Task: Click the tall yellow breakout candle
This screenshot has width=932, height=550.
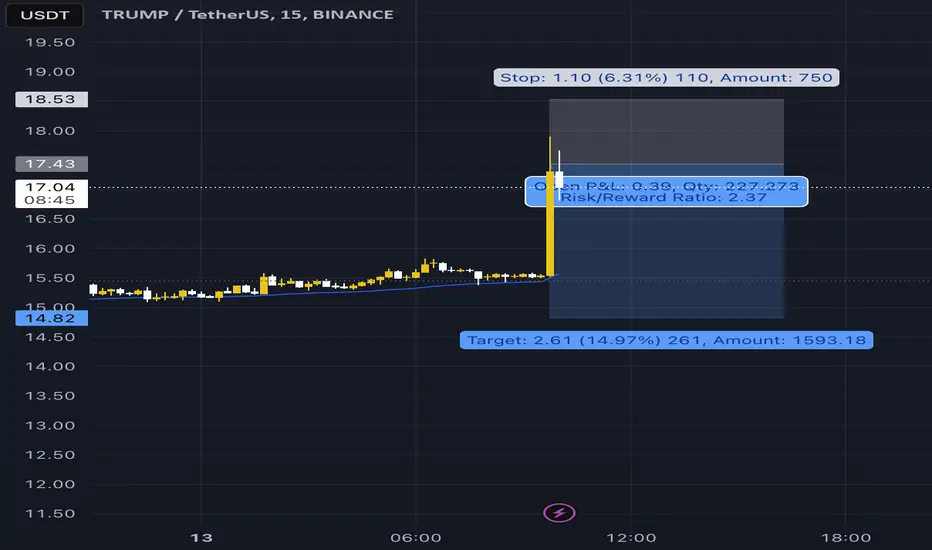Action: [550, 223]
